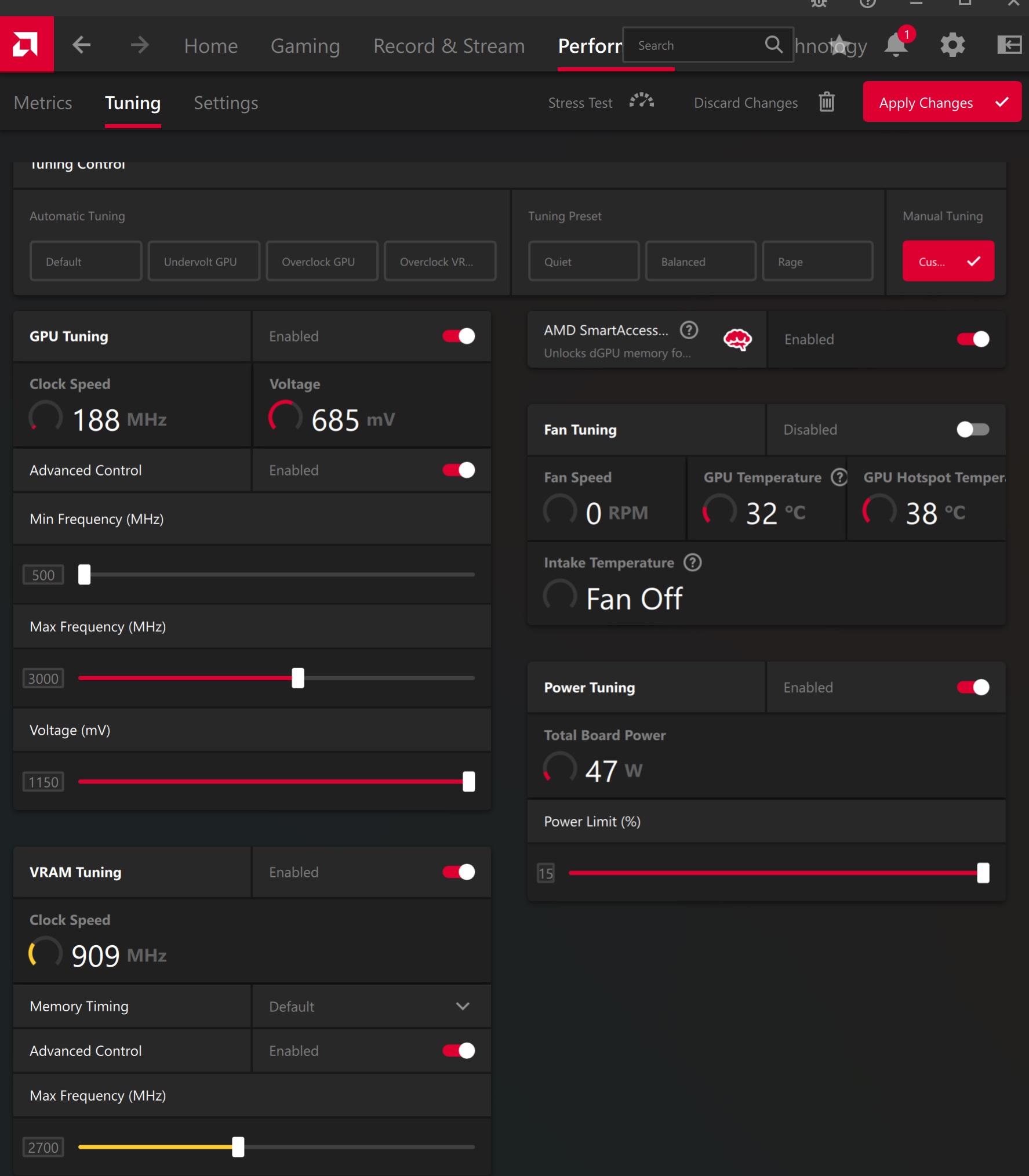The image size is (1029, 1176).
Task: Toggle GPU Tuning switch
Action: [x=459, y=336]
